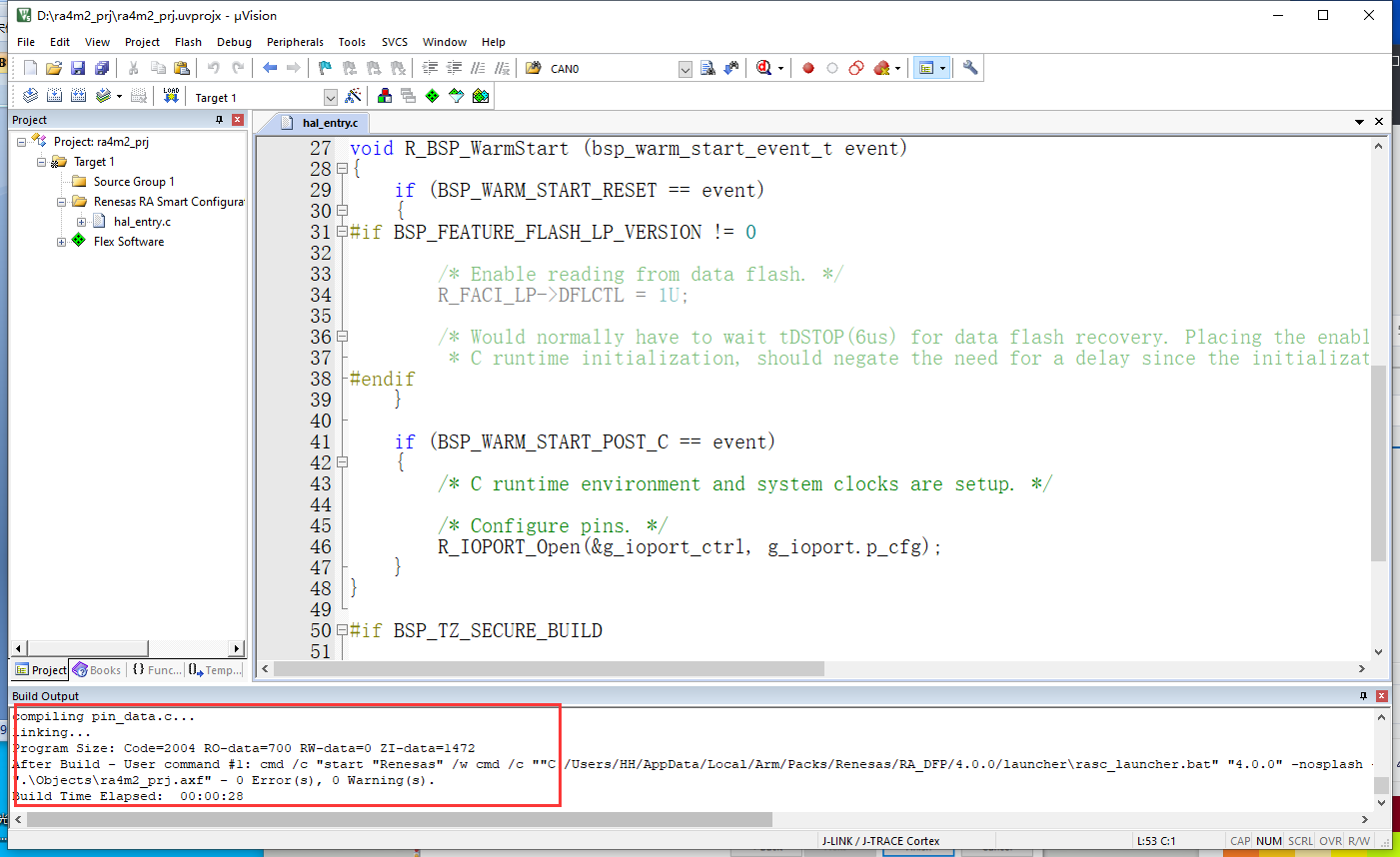Expand the hal_entry.c tree node
This screenshot has height=857, width=1400.
[81, 222]
